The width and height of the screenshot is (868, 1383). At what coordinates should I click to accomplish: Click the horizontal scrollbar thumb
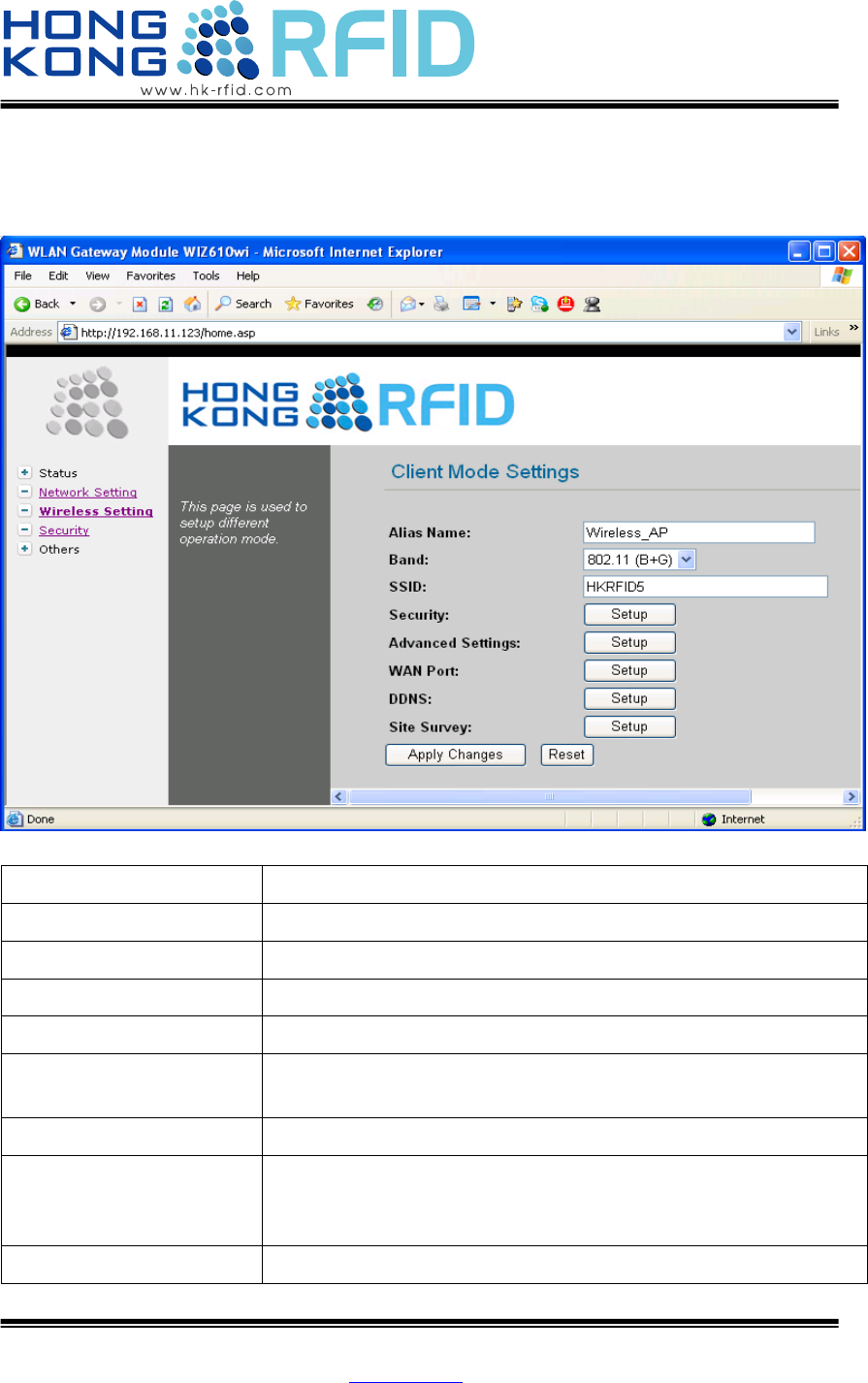click(x=550, y=796)
